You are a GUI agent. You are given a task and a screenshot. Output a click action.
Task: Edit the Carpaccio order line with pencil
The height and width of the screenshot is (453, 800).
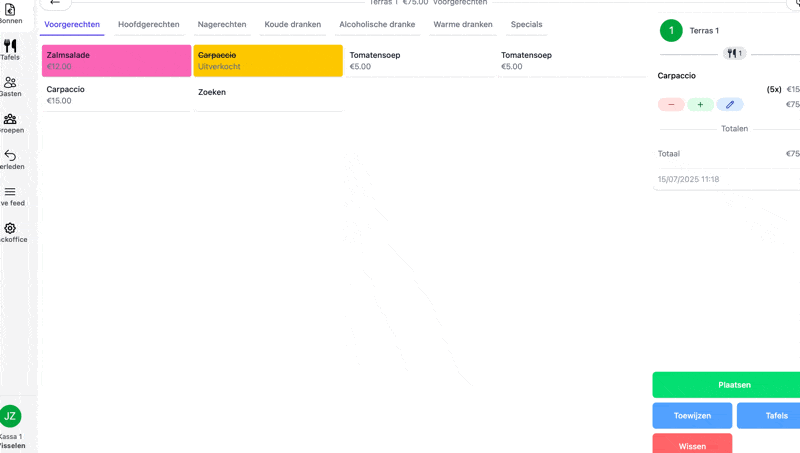[x=730, y=105]
